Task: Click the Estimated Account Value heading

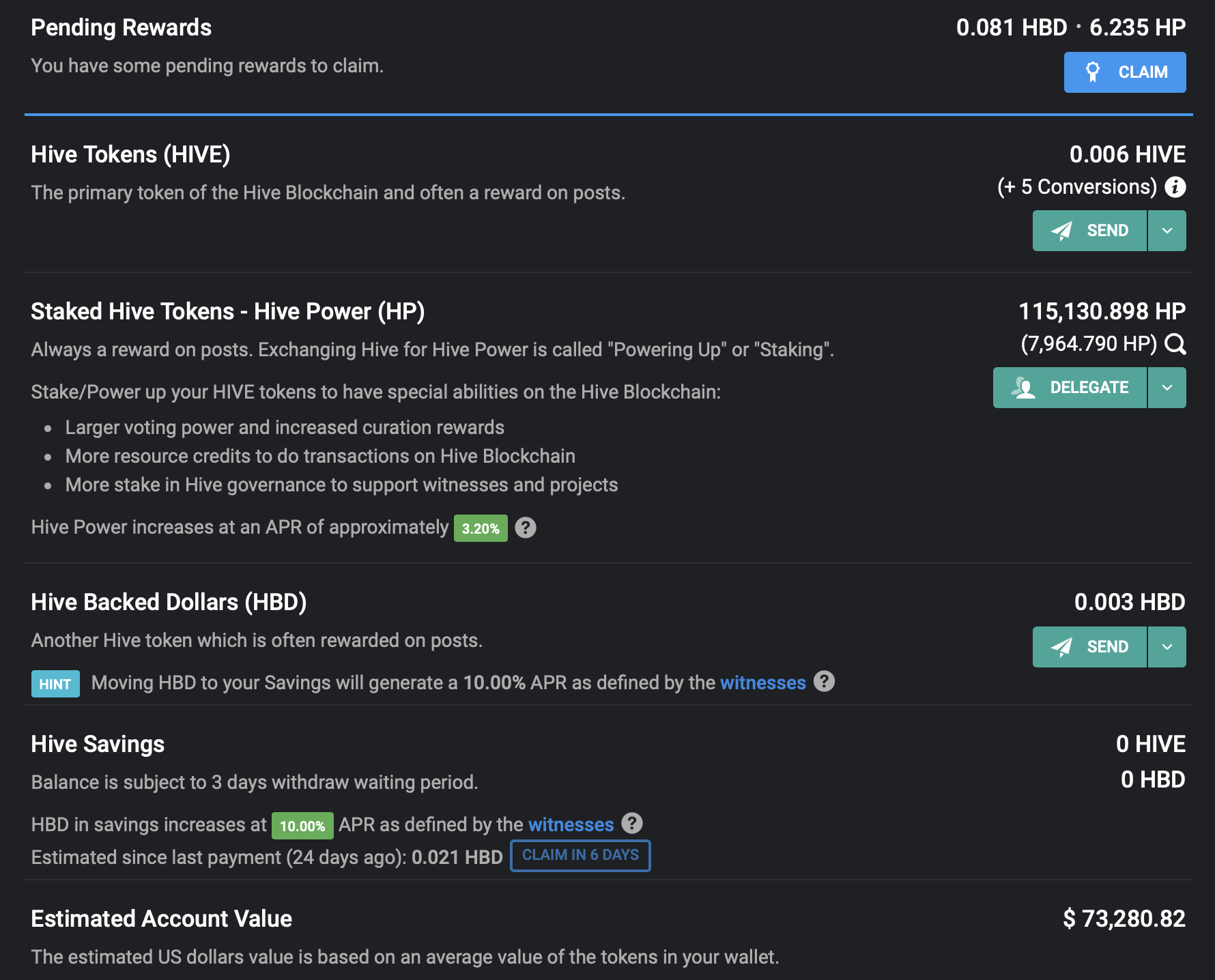Action: click(162, 919)
